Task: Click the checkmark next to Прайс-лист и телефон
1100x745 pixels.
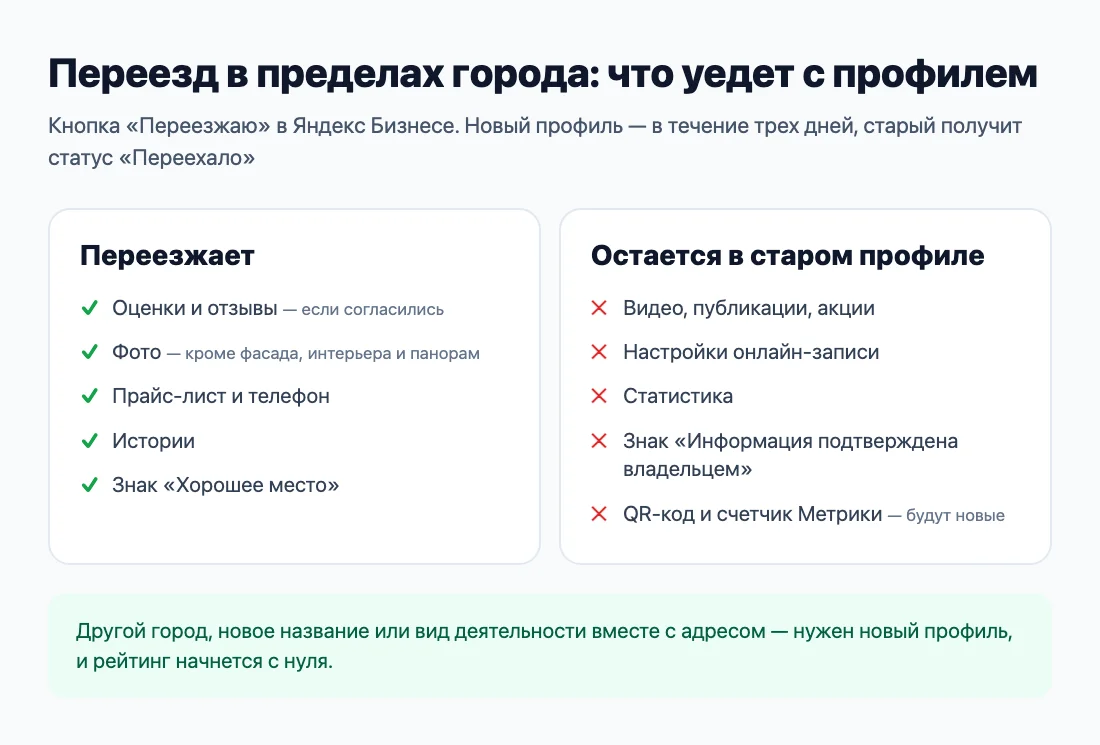Action: coord(90,396)
